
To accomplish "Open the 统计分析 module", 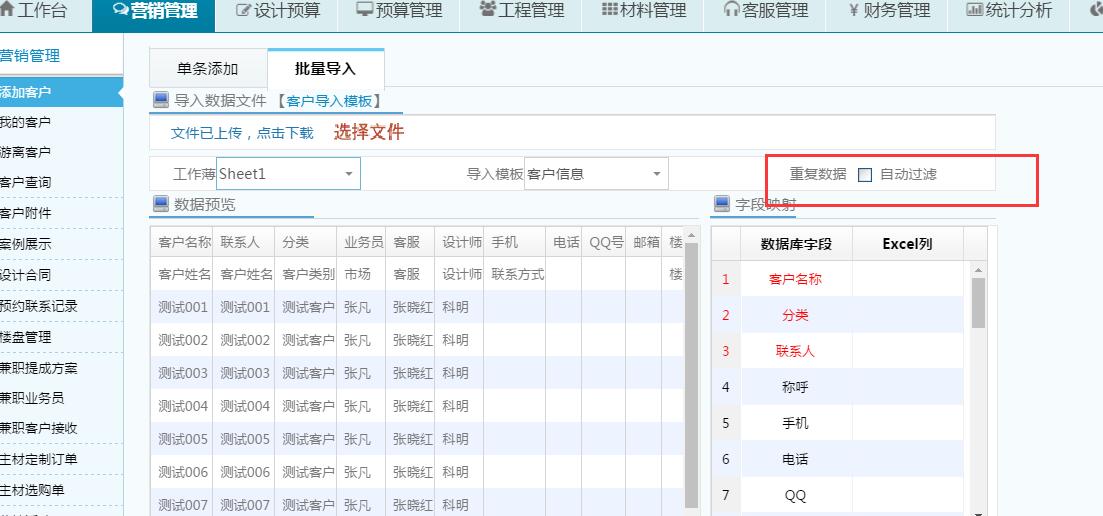I will pyautogui.click(x=1009, y=12).
